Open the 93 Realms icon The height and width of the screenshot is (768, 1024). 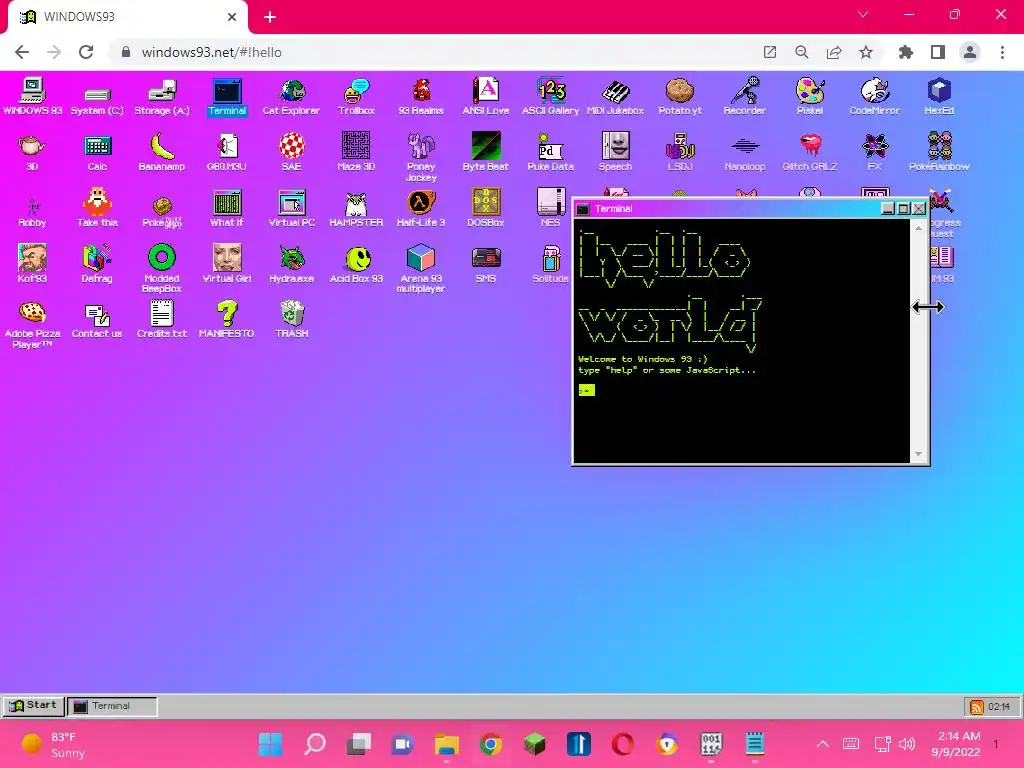(x=421, y=97)
